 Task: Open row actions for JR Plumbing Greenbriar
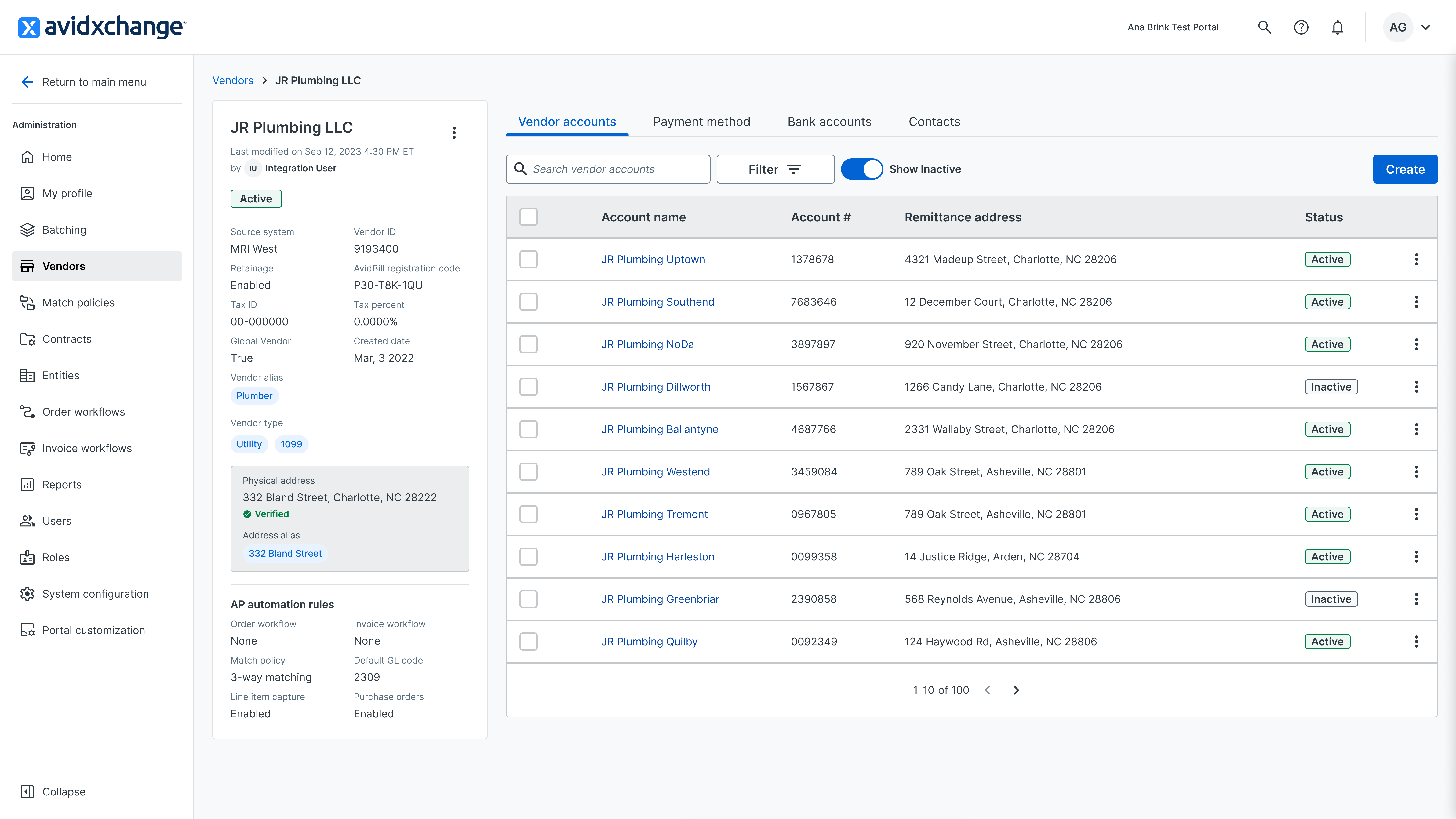(x=1416, y=599)
